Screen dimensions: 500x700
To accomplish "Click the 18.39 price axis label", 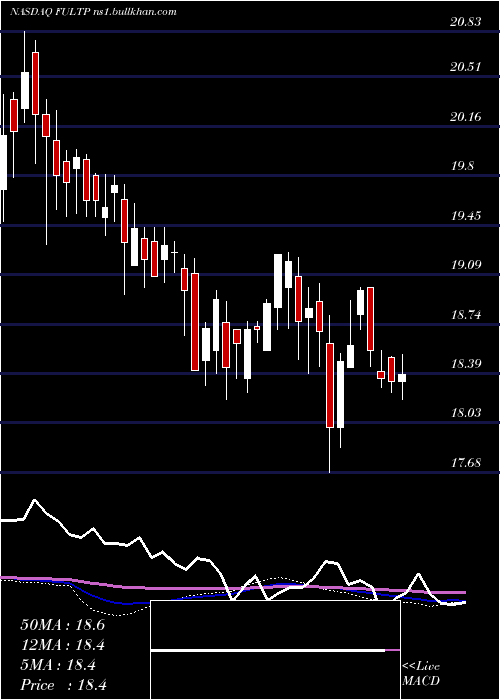I will coord(466,364).
